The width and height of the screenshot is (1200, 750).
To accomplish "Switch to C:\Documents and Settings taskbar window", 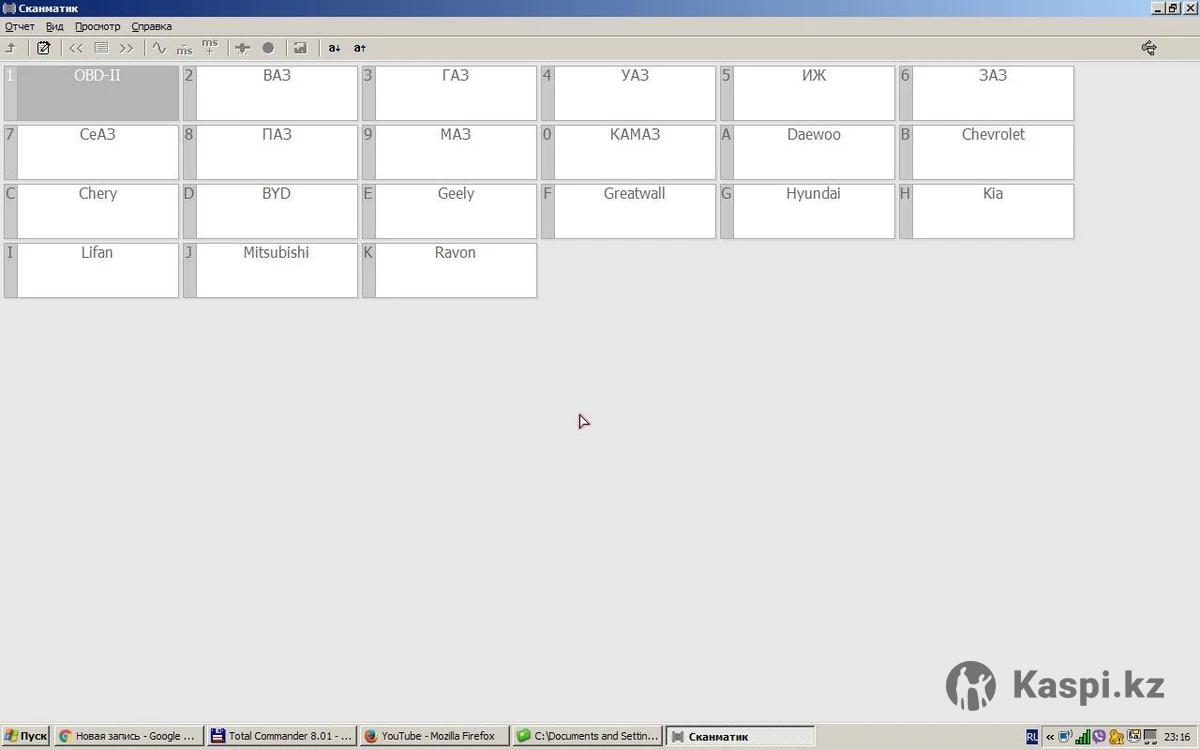I will 587,736.
